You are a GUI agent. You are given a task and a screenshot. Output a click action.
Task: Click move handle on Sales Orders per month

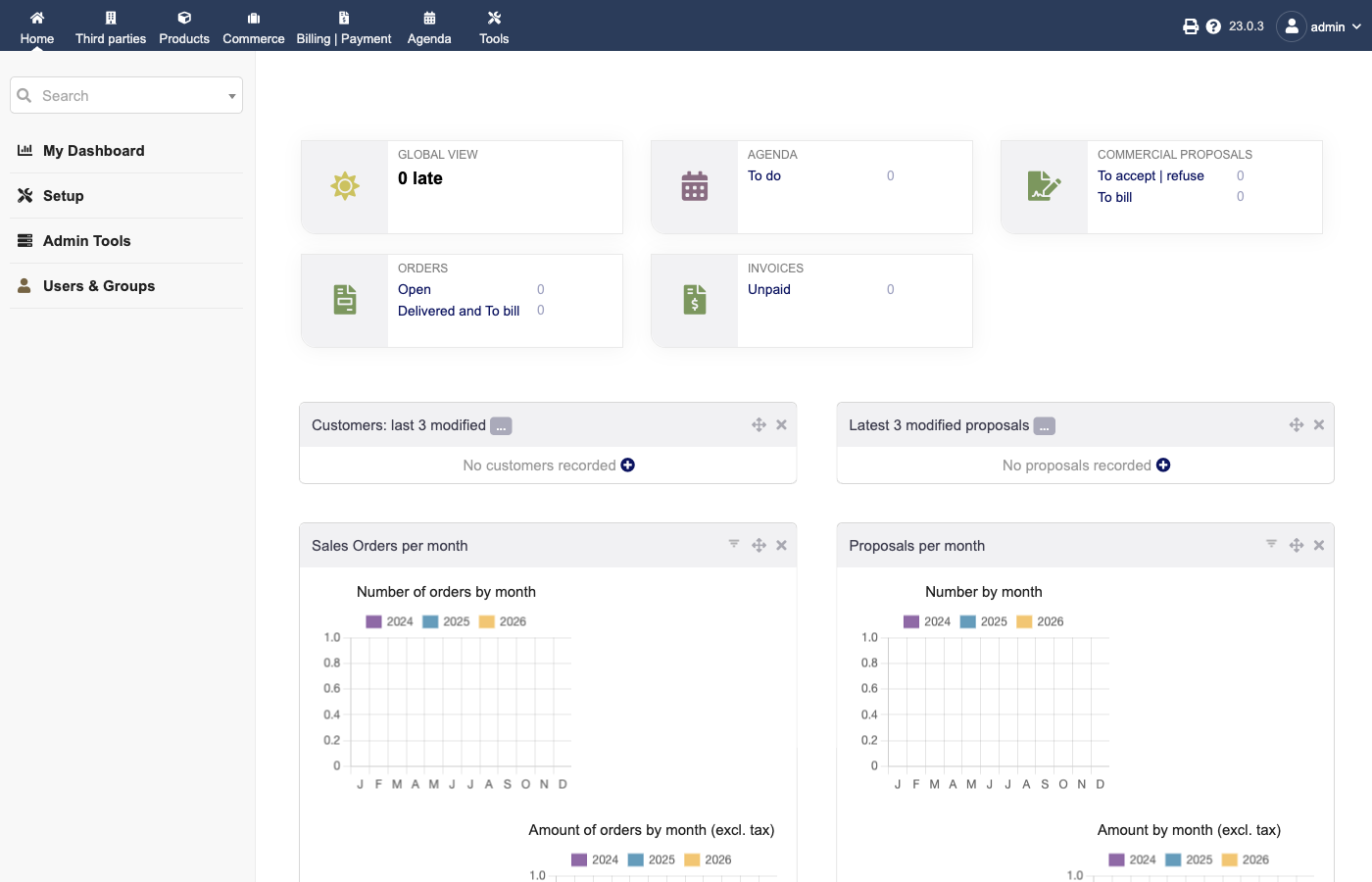pos(759,545)
